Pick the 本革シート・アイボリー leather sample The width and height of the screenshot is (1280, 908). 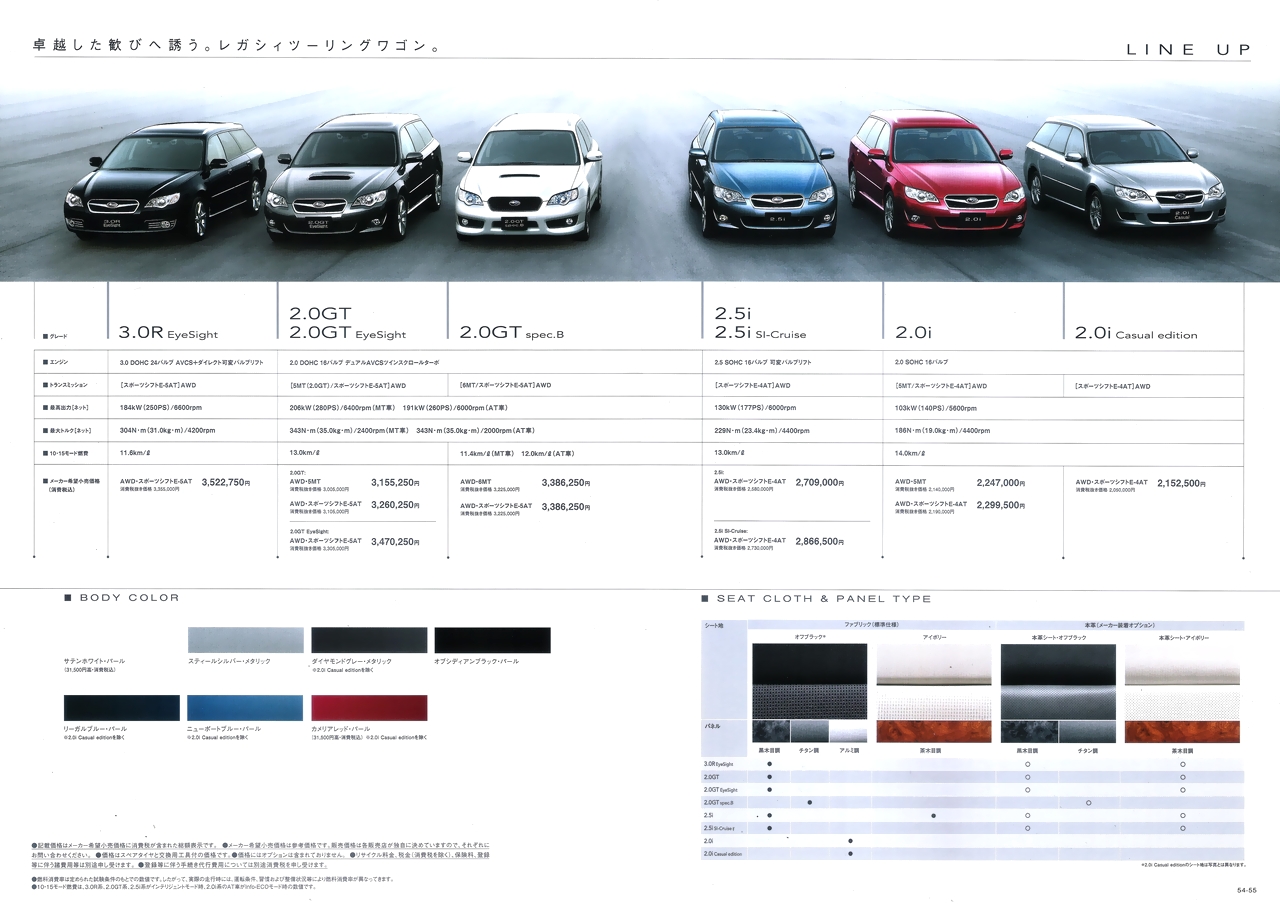[1182, 680]
